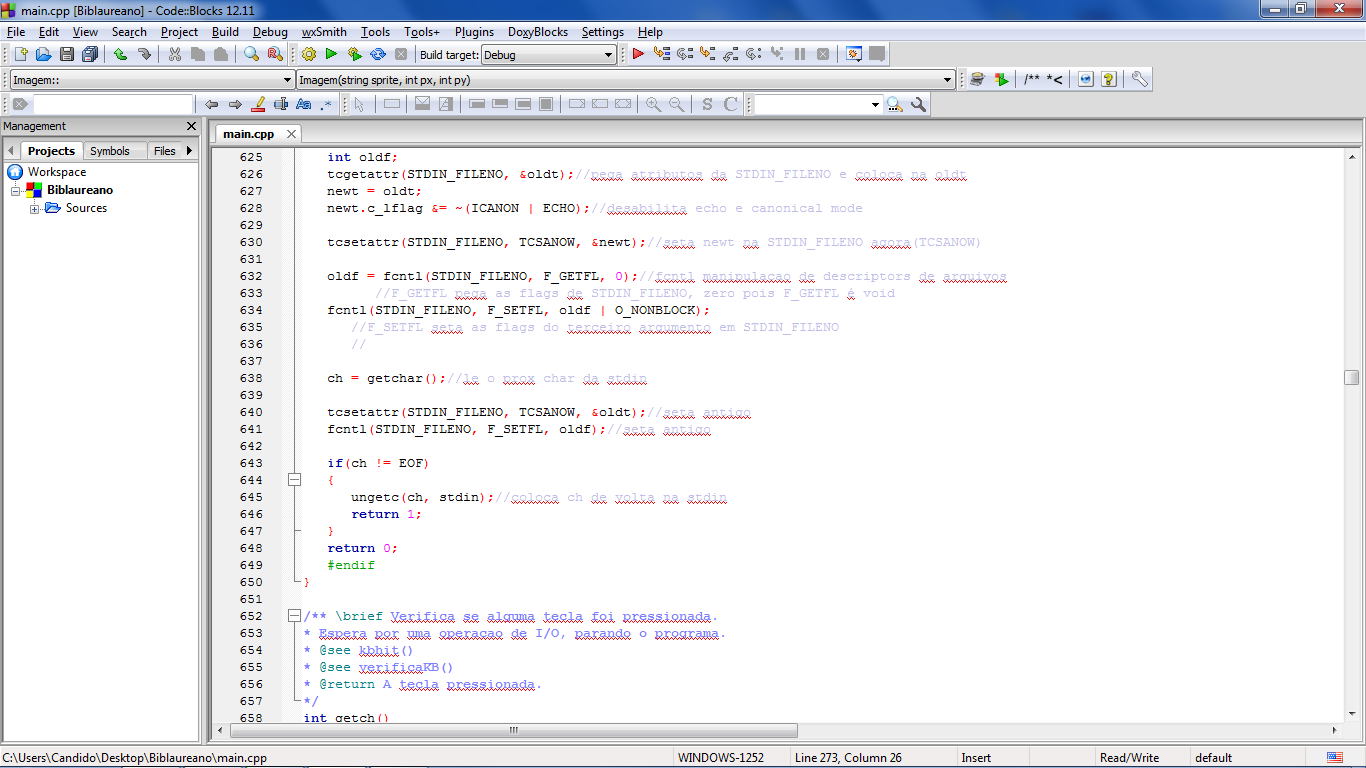
Task: Collapse code fold at line 644
Action: pyautogui.click(x=294, y=480)
